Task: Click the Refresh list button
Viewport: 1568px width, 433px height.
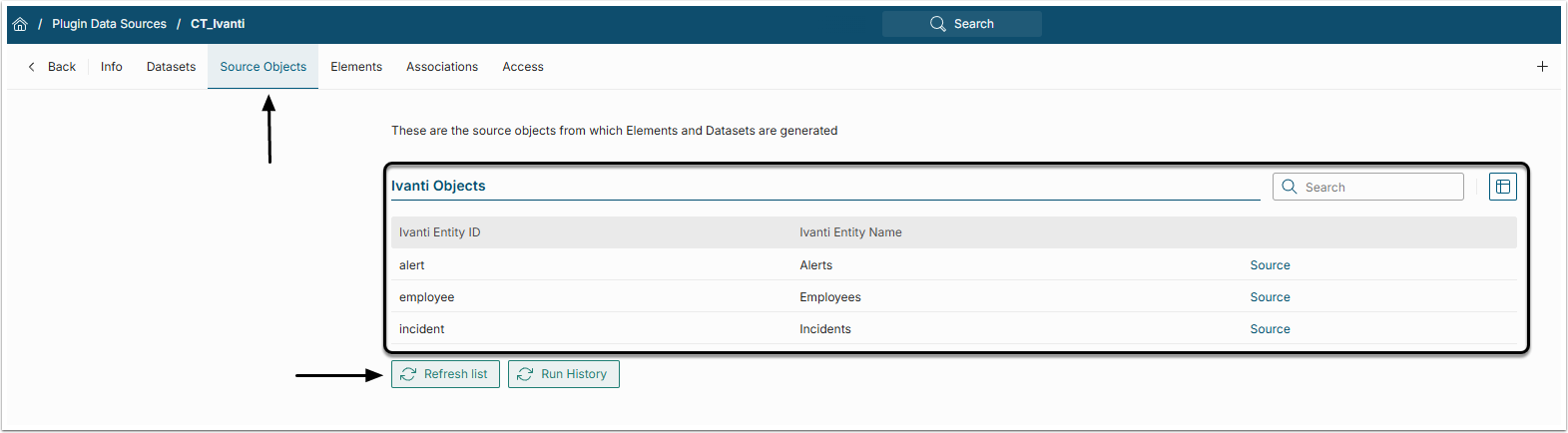Action: pos(445,374)
